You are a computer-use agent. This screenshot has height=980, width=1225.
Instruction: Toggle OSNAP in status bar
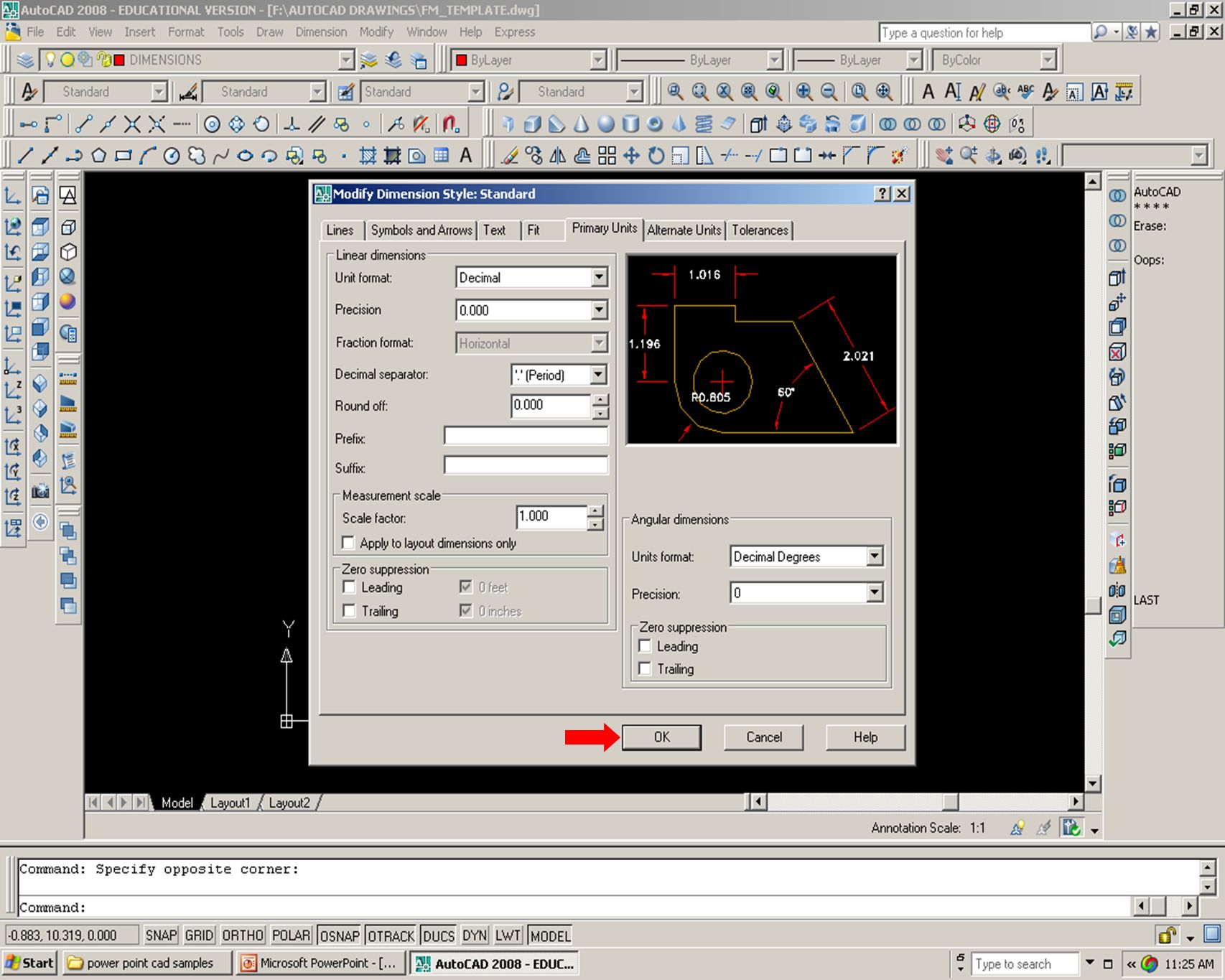coord(340,935)
